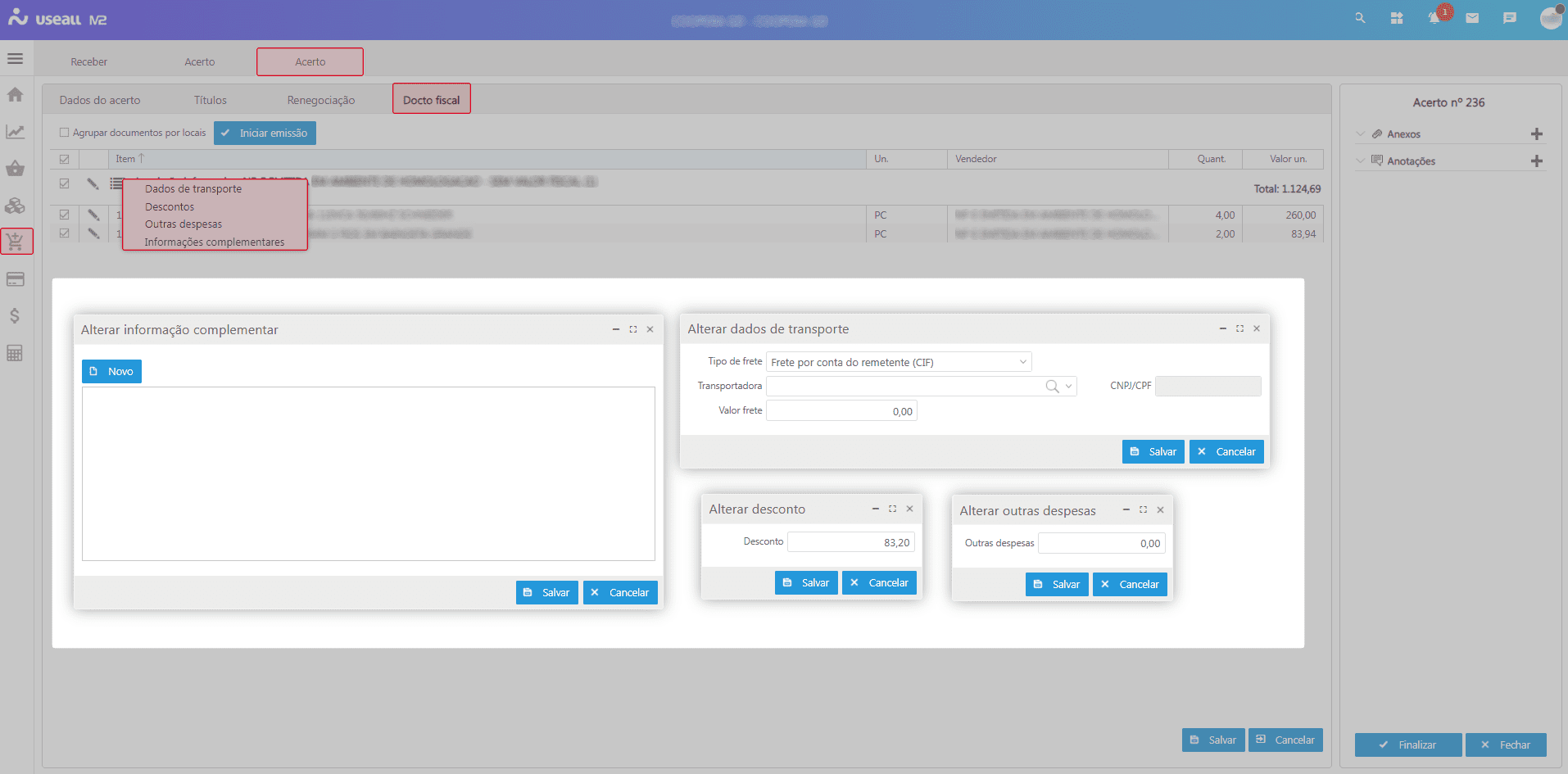Image resolution: width=1568 pixels, height=774 pixels.
Task: Open the Tipo de frete dropdown
Action: (1022, 361)
